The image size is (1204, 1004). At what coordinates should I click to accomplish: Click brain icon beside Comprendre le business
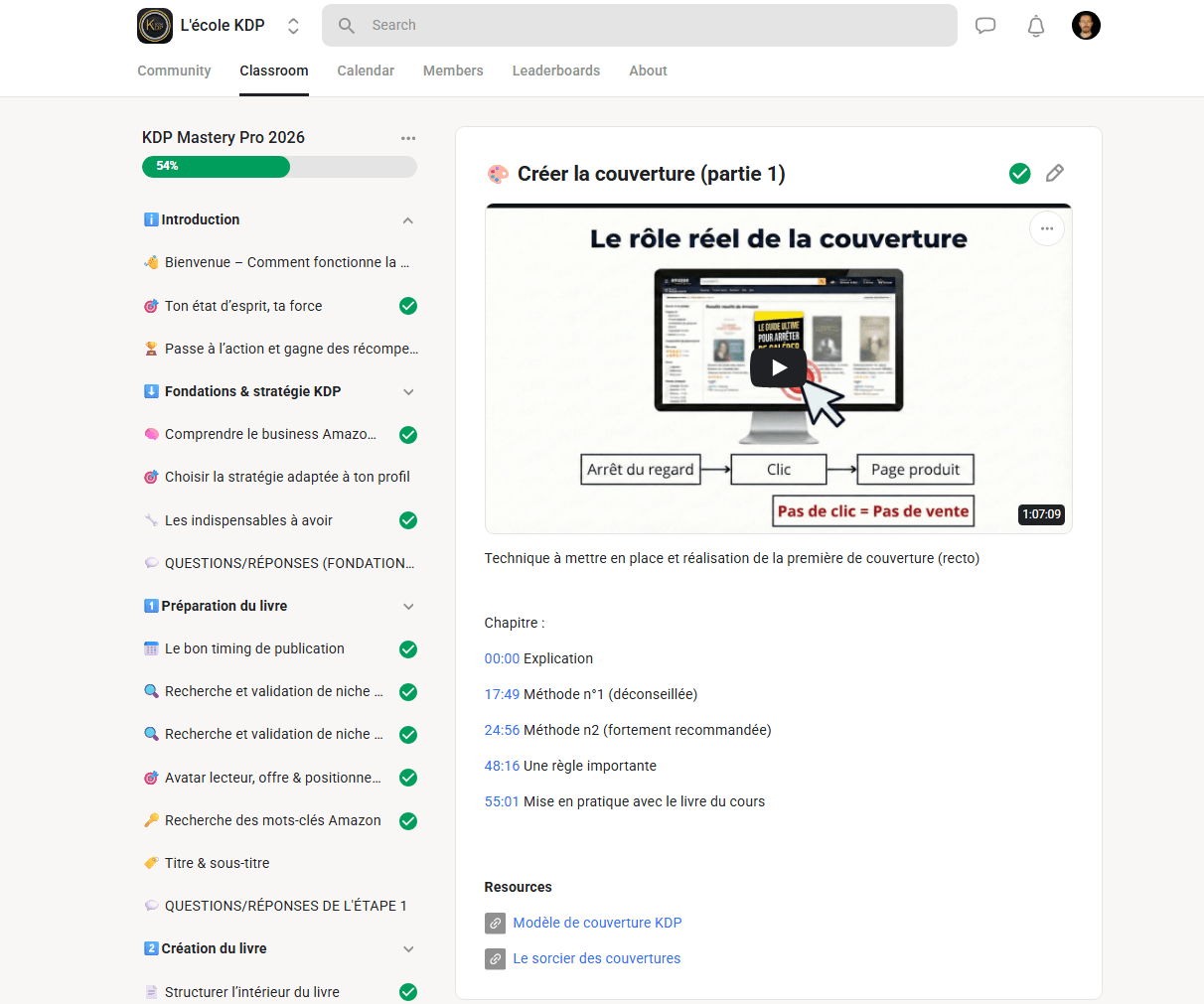coord(151,434)
